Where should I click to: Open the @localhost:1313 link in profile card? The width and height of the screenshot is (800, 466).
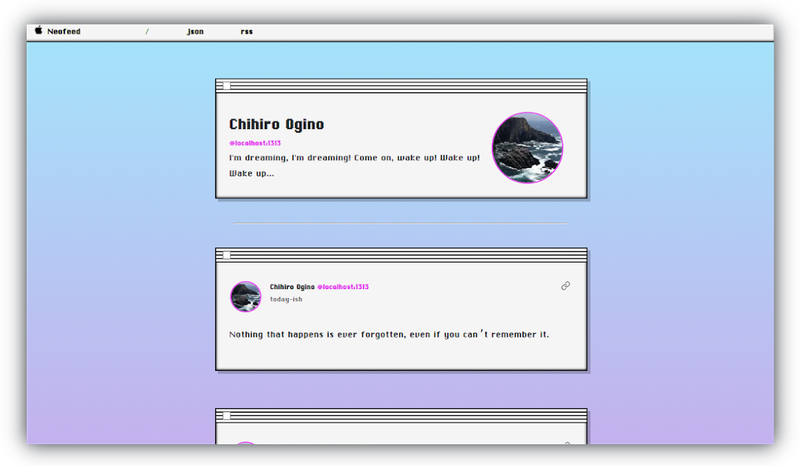[x=255, y=143]
